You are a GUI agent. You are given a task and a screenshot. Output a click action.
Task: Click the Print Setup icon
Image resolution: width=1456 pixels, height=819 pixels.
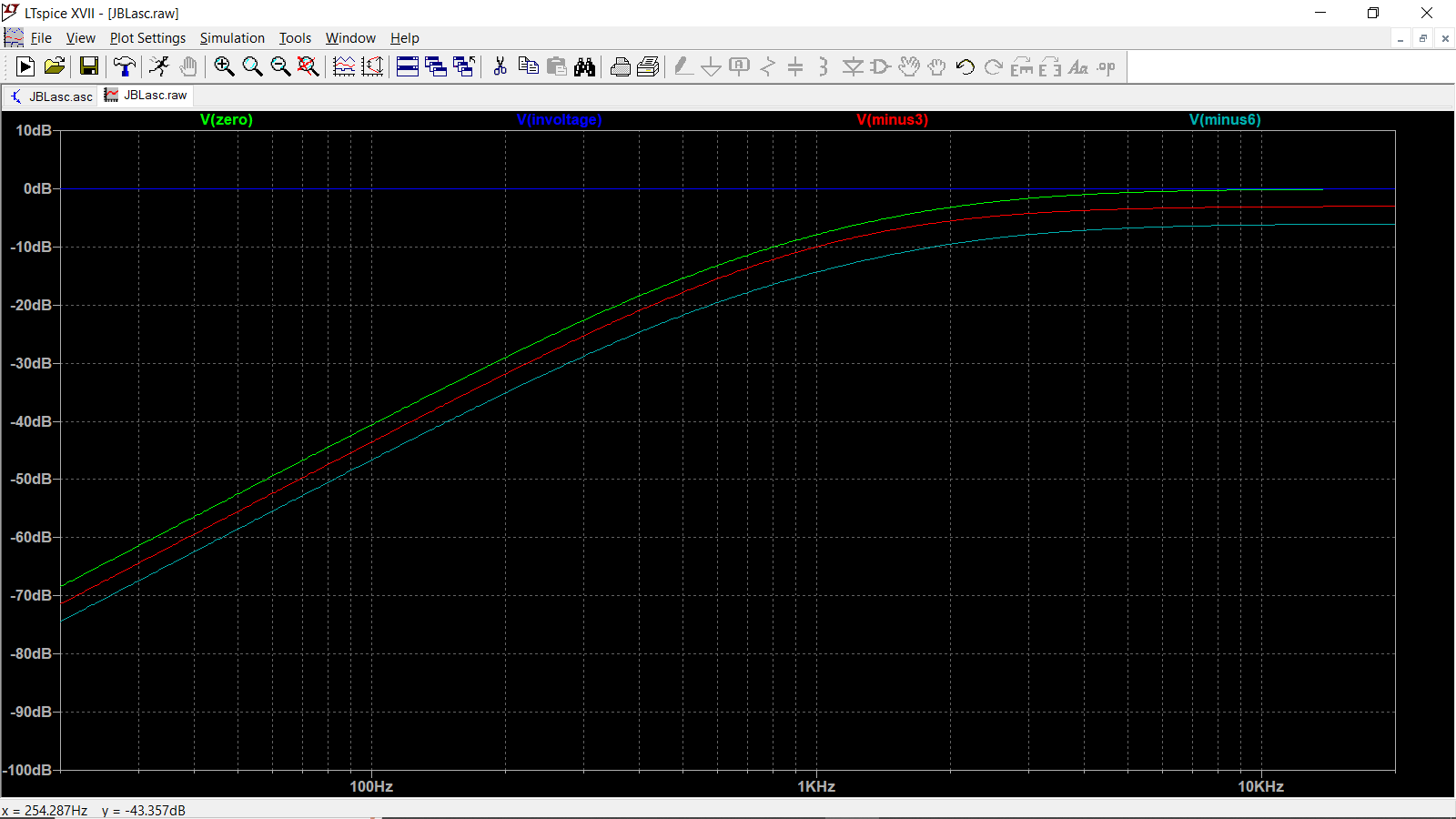648,66
